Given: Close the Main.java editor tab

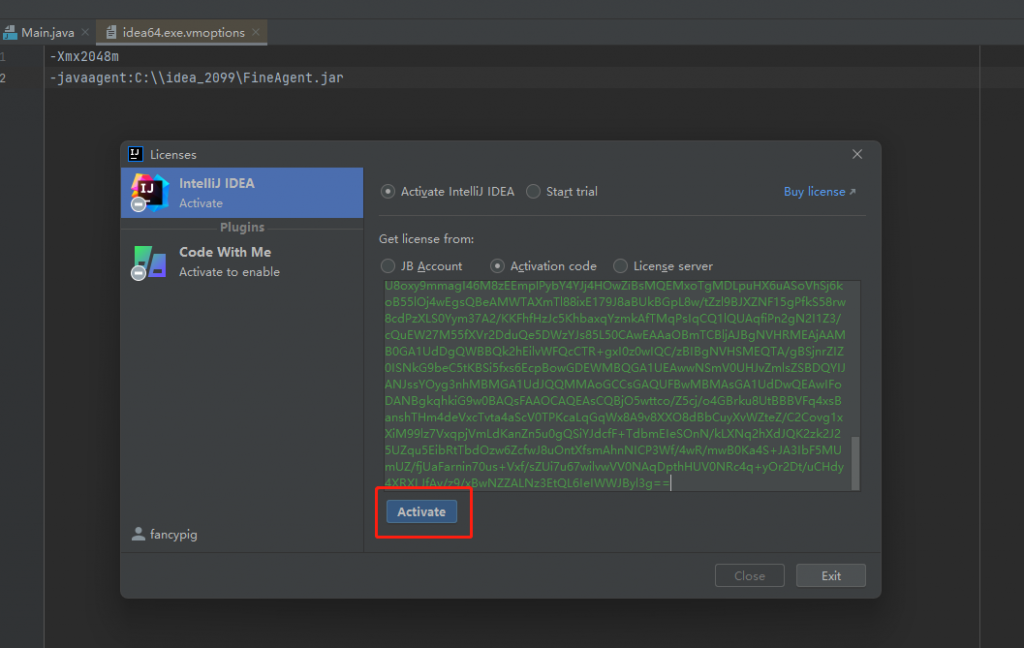Looking at the screenshot, I should pos(85,31).
